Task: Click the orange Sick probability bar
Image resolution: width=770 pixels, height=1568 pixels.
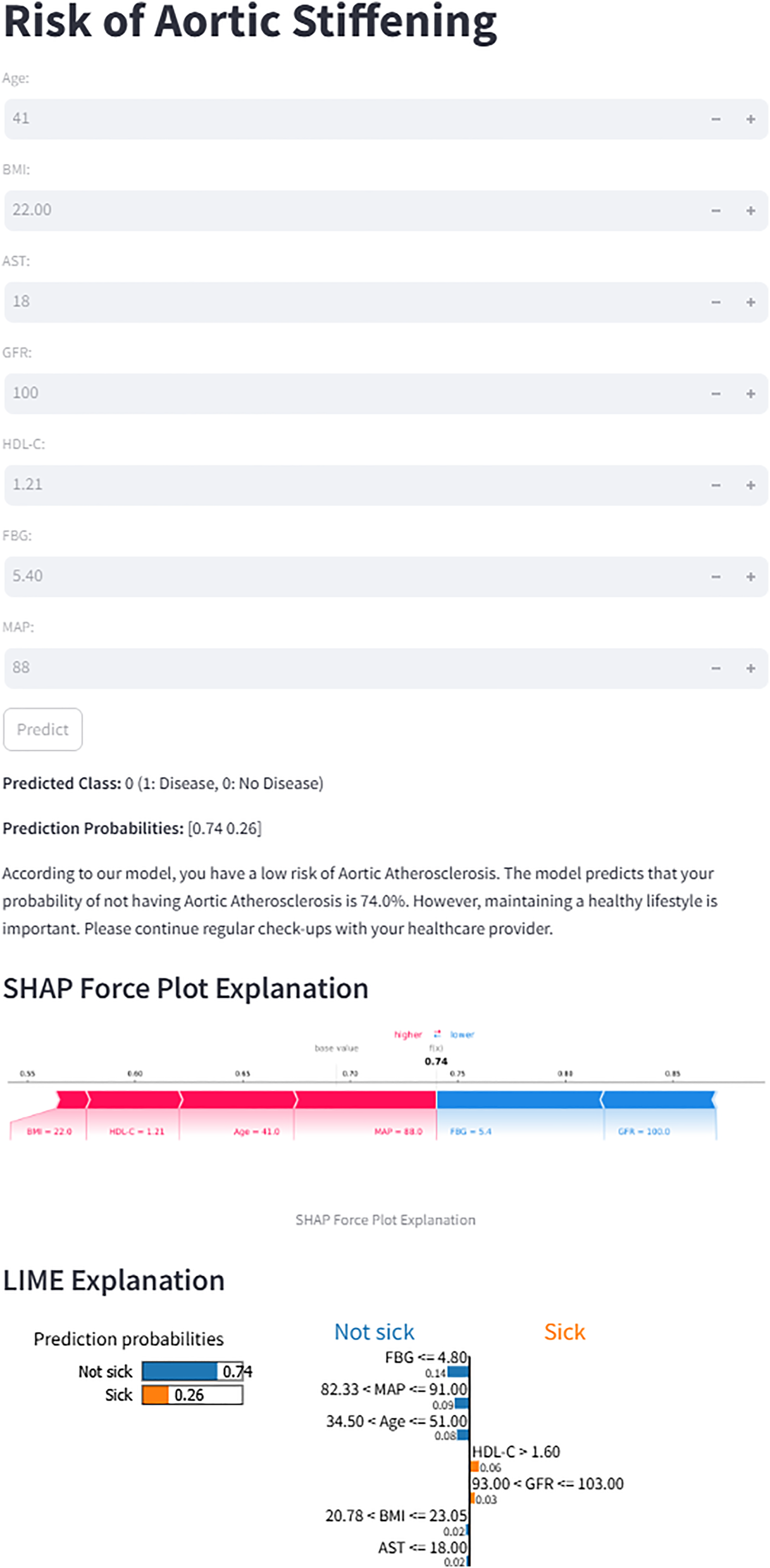Action: pyautogui.click(x=155, y=1395)
